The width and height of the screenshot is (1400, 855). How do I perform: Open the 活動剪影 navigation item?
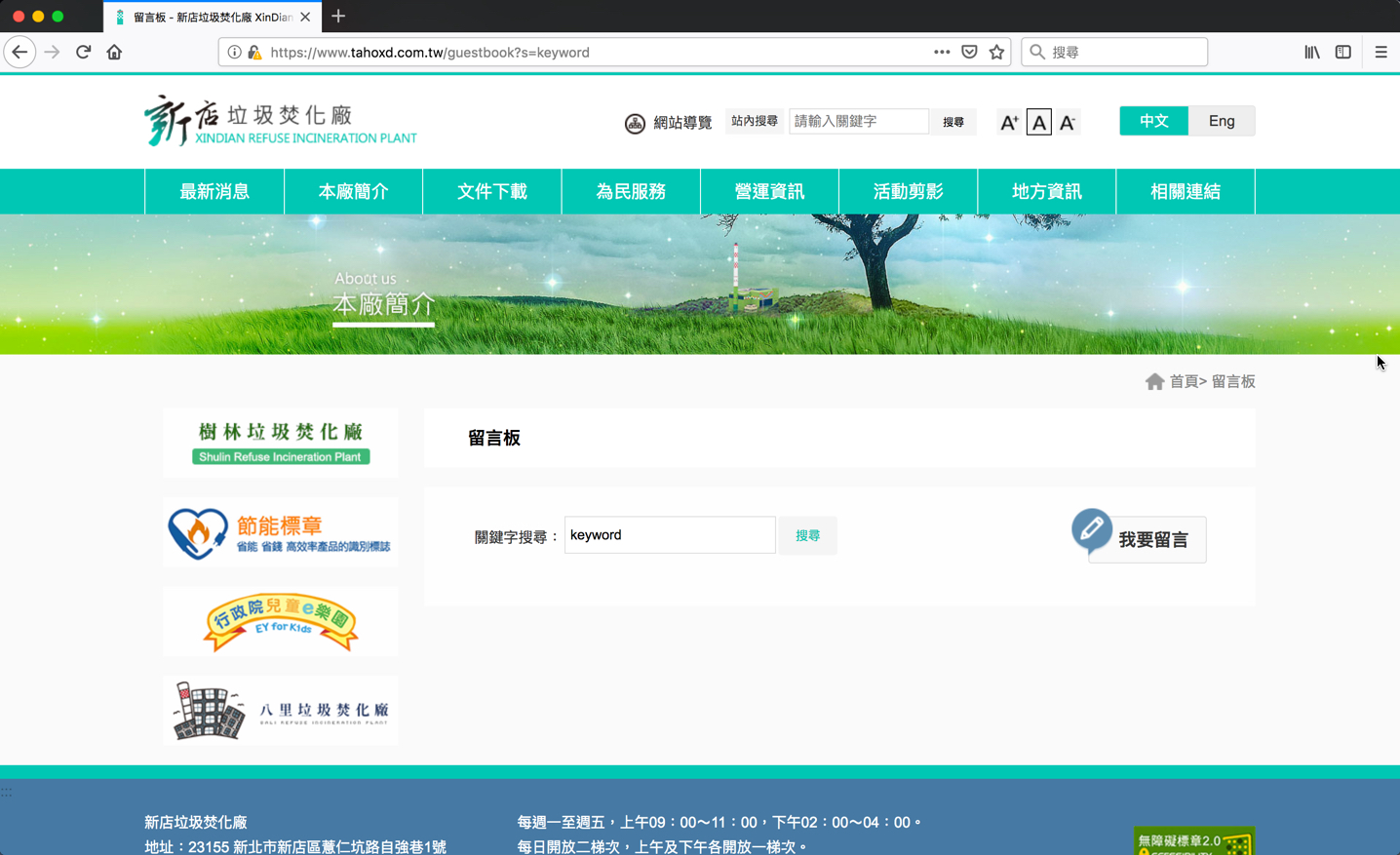[x=908, y=191]
